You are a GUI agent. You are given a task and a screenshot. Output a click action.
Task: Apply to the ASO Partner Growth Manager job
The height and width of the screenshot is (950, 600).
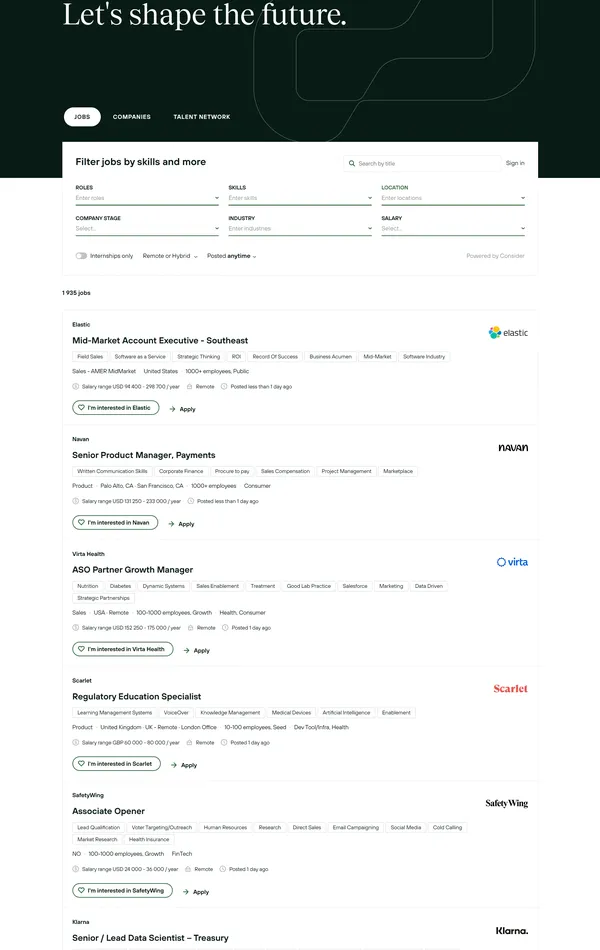[x=195, y=650]
